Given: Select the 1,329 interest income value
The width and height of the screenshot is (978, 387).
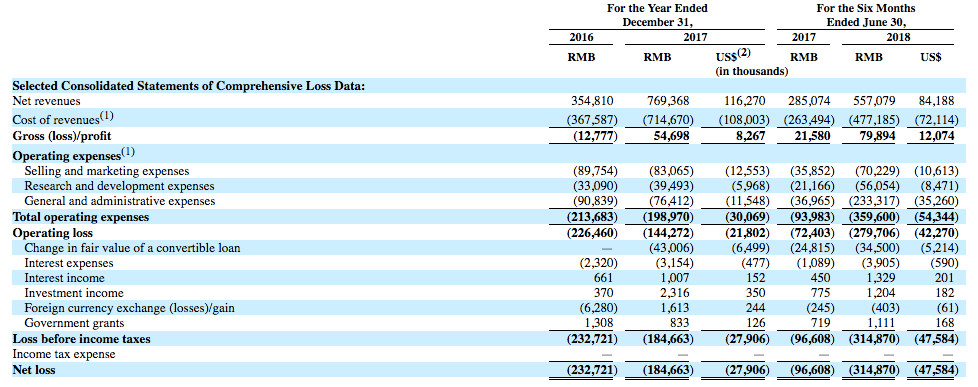Looking at the screenshot, I should pyautogui.click(x=882, y=278).
